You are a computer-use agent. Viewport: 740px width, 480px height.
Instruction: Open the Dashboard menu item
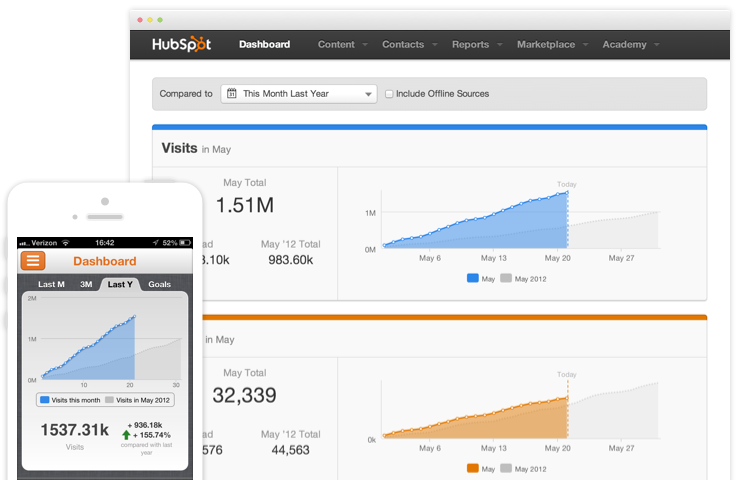click(x=264, y=44)
